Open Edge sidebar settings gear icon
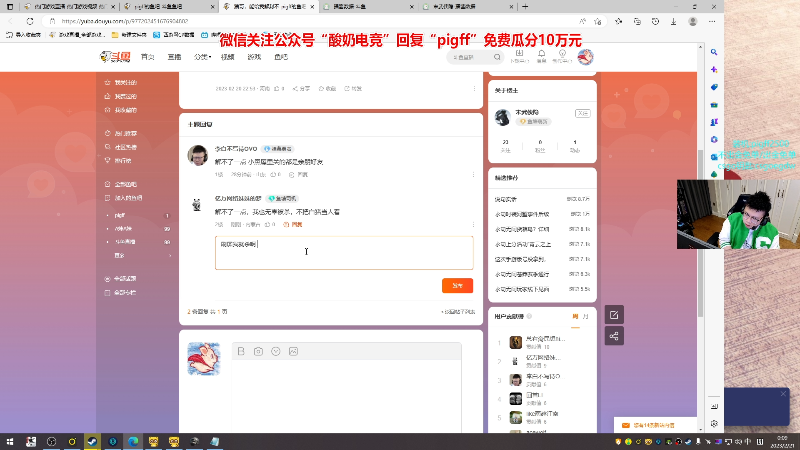Viewport: 800px width, 450px height. [714, 423]
